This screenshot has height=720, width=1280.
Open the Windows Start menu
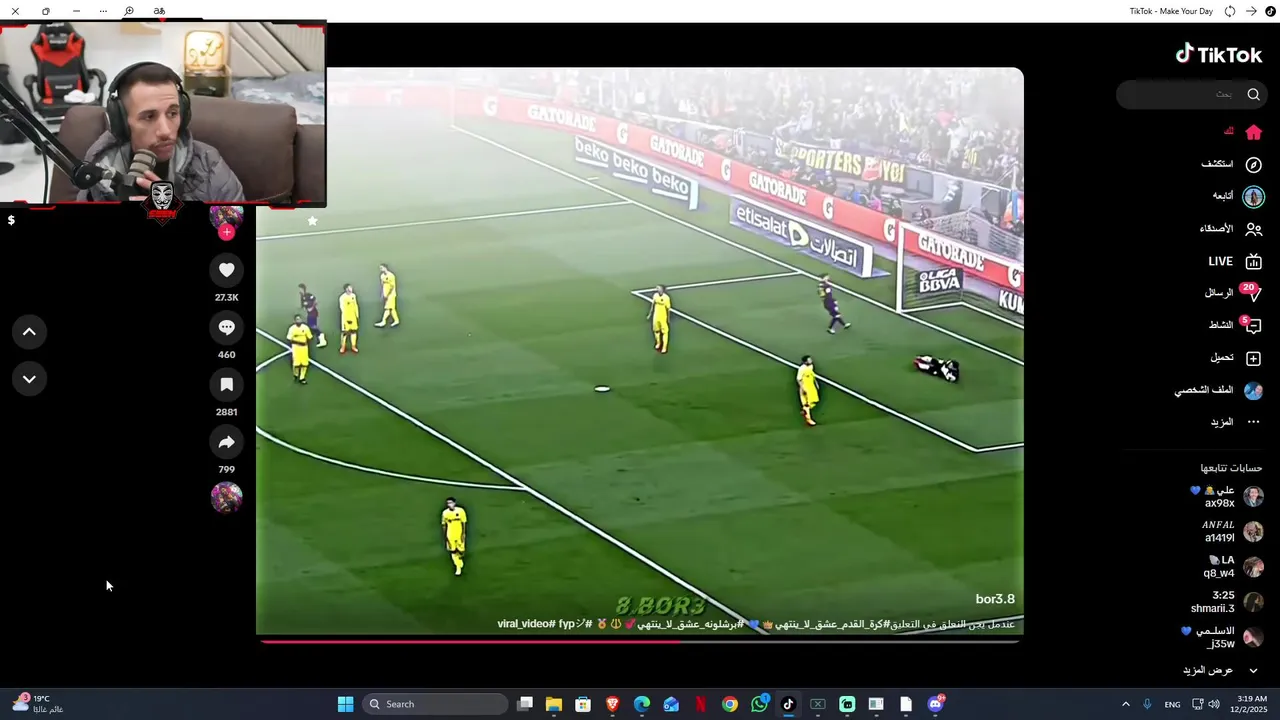[x=345, y=704]
